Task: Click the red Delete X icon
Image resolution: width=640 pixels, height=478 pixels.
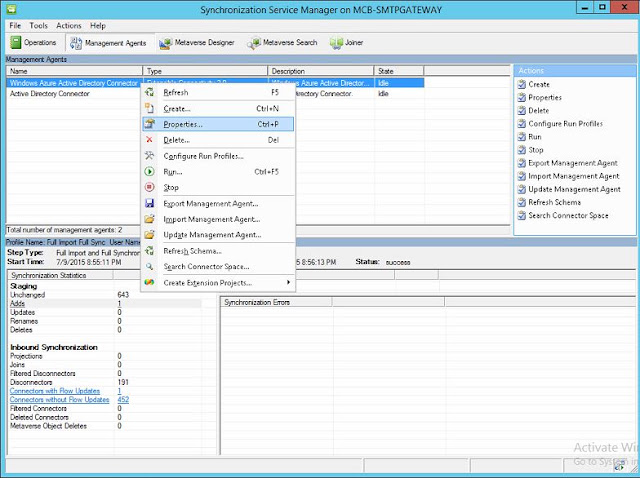Action: [x=149, y=140]
